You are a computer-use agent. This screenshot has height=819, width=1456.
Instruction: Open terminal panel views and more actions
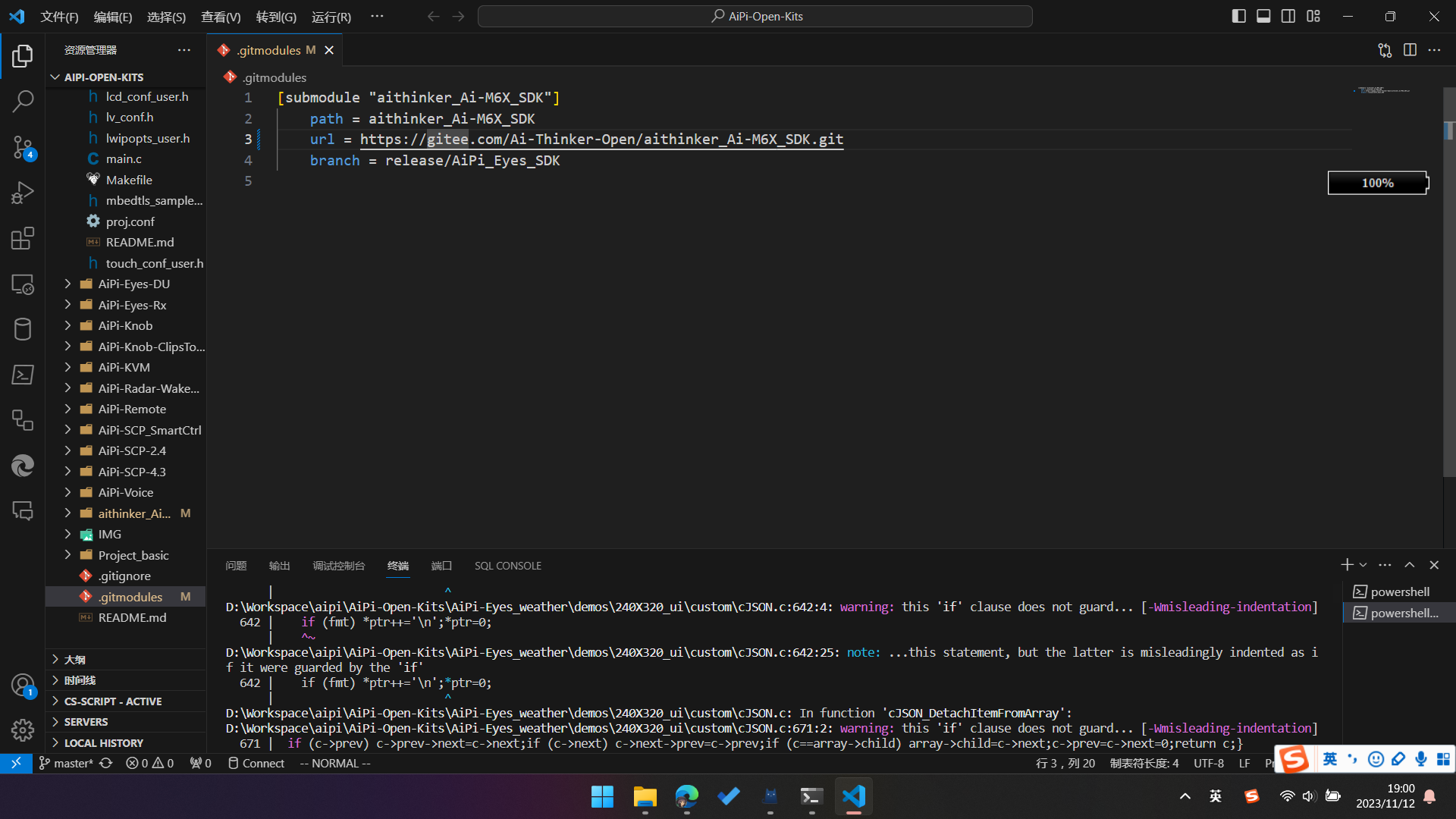pyautogui.click(x=1385, y=565)
